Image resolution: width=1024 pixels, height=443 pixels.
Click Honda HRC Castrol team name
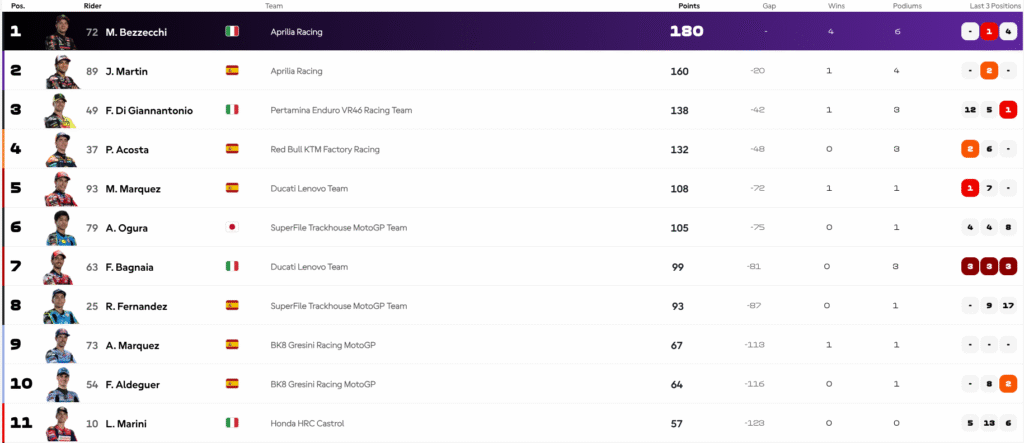point(307,424)
